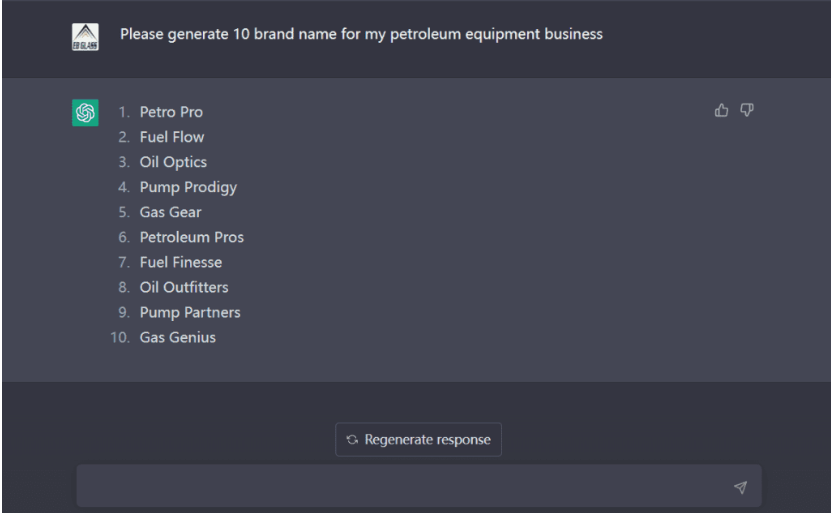This screenshot has height=513, width=831.
Task: Click the thumbs up icon
Action: pyautogui.click(x=721, y=110)
